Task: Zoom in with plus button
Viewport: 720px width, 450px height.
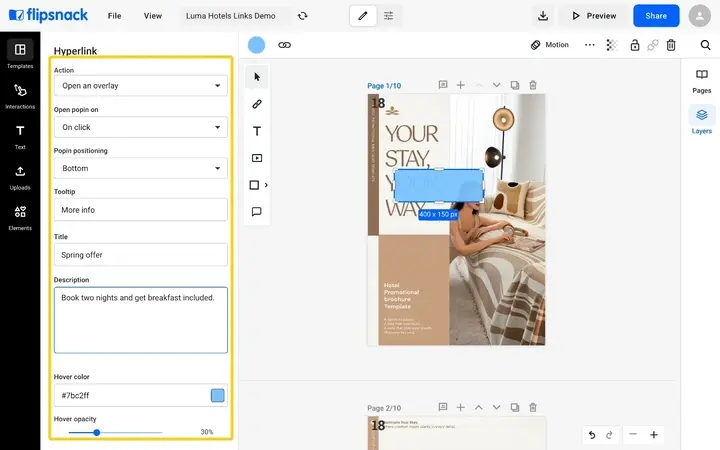Action: [654, 434]
